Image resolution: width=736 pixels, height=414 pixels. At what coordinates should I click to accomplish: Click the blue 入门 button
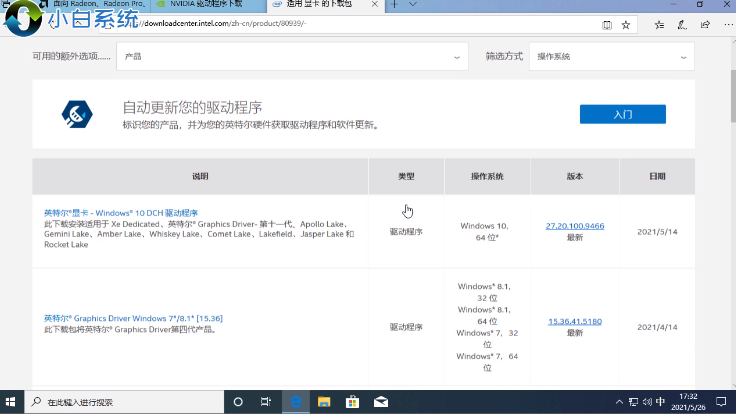622,114
